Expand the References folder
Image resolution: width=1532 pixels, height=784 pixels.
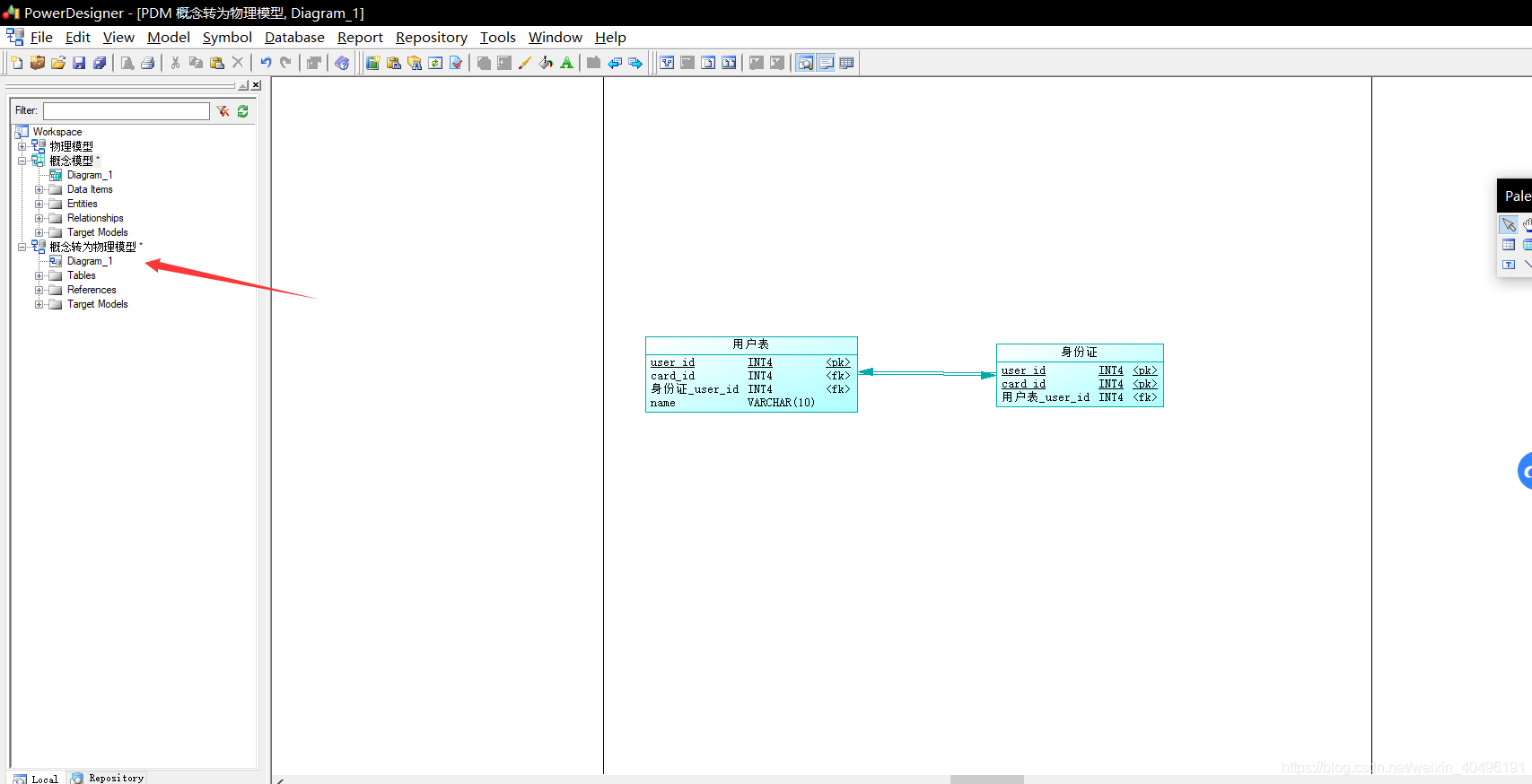click(x=39, y=290)
